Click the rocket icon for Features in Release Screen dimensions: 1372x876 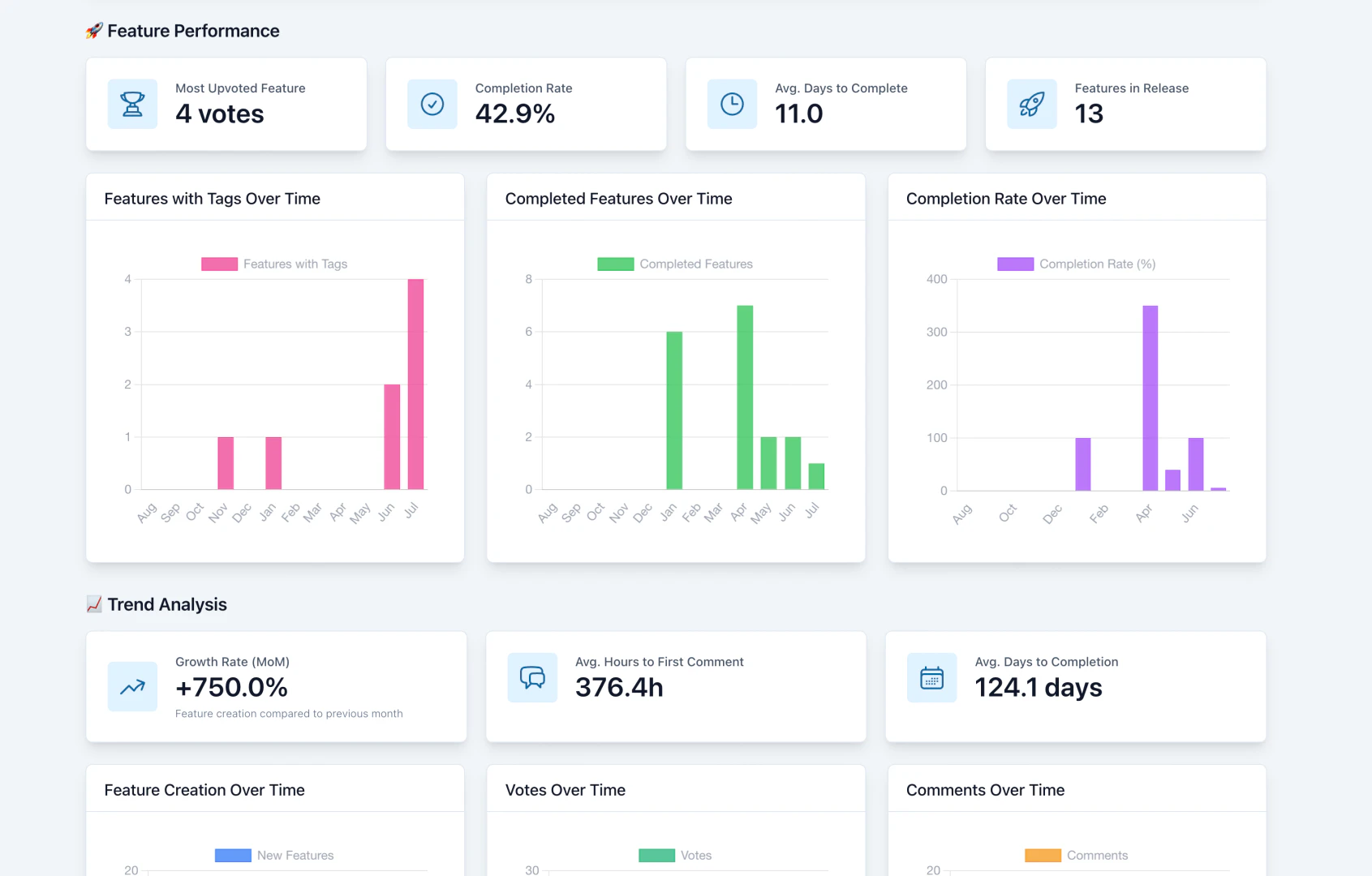[x=1031, y=104]
